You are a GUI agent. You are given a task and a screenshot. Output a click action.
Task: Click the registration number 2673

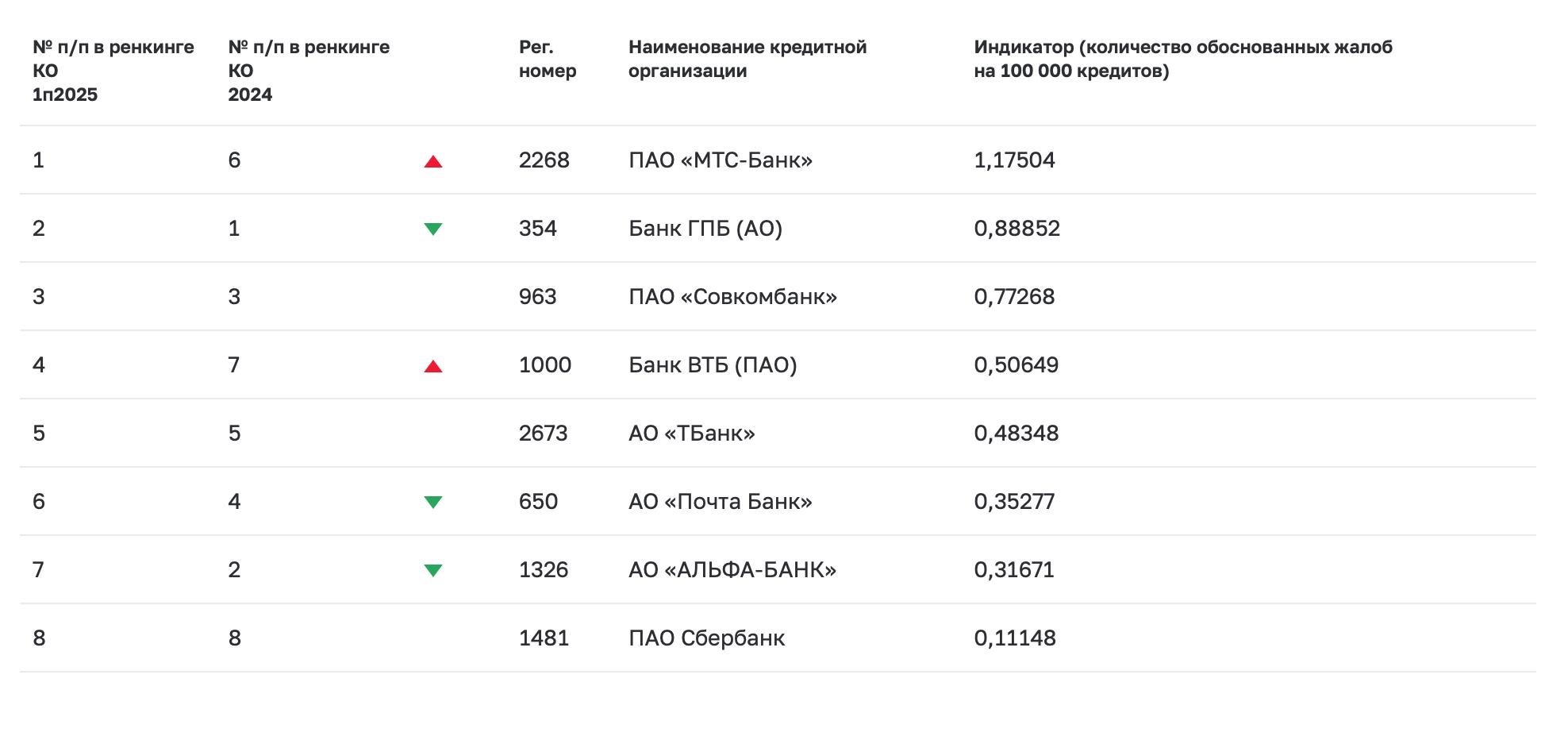pos(544,434)
